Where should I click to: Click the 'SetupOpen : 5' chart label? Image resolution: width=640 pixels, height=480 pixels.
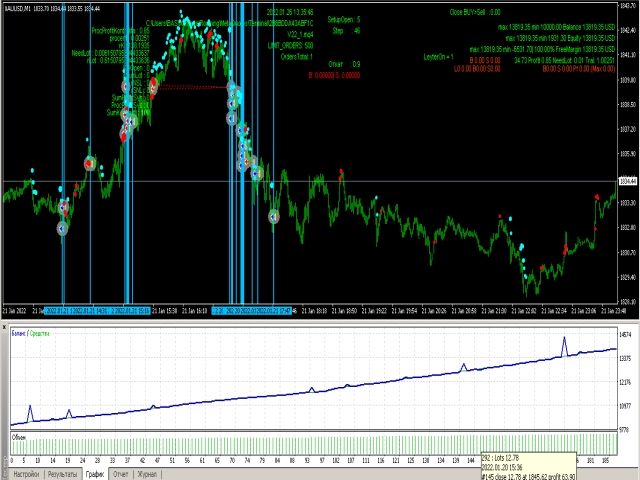(x=344, y=20)
